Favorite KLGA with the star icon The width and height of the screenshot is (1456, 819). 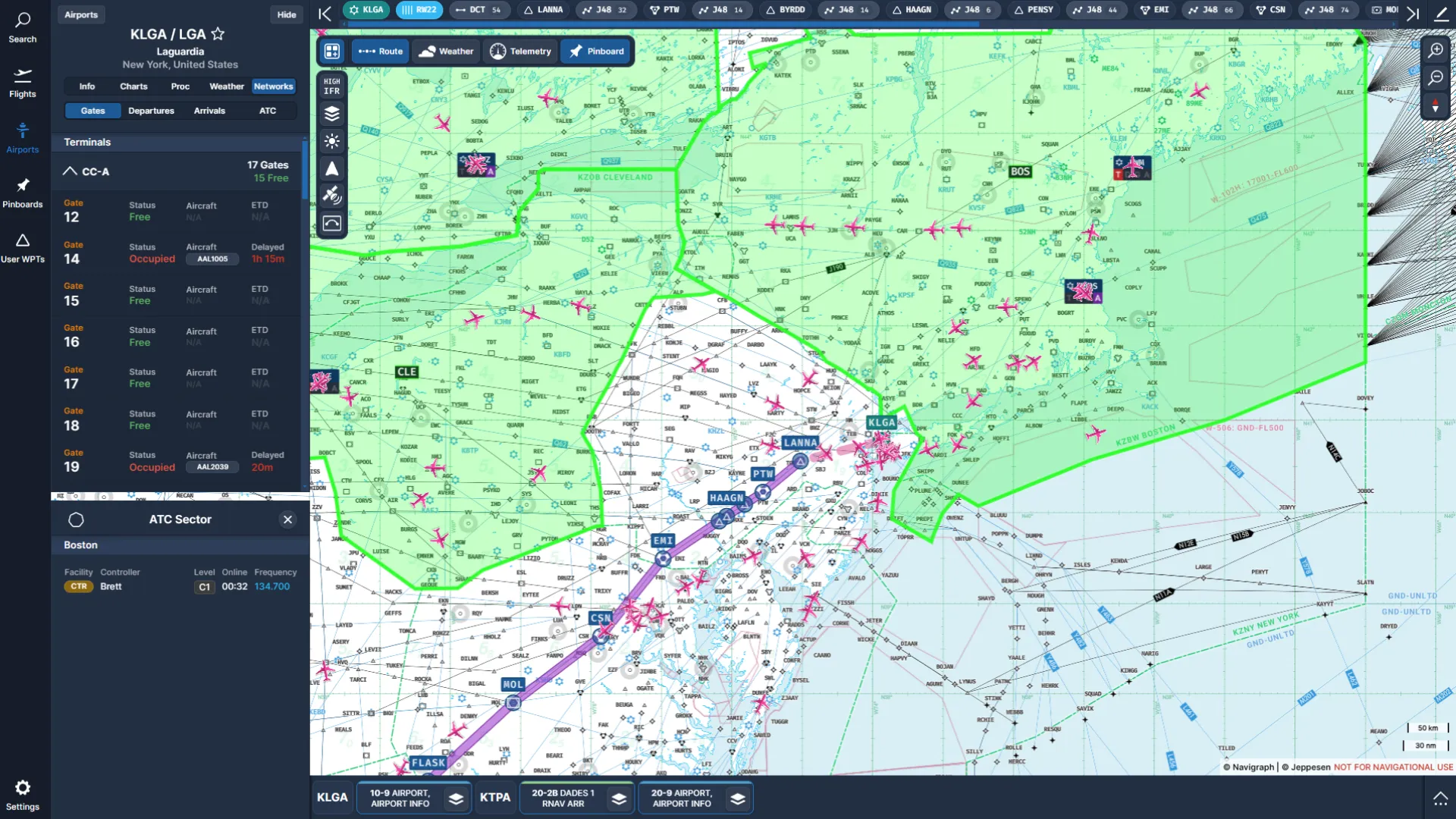click(x=218, y=34)
